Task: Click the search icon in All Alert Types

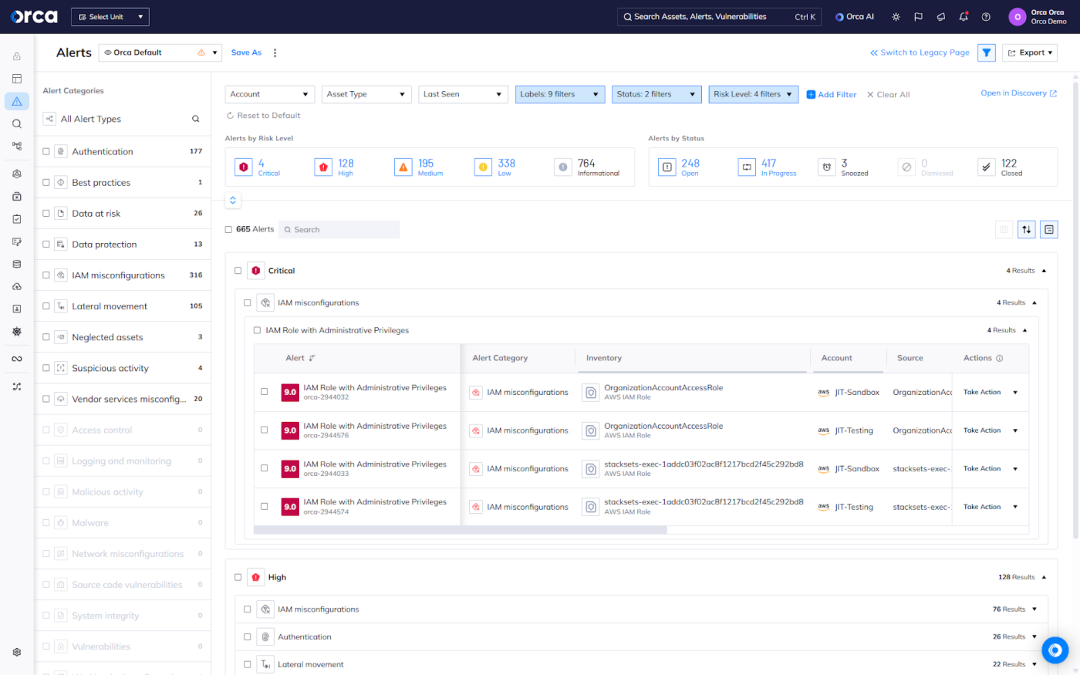Action: pyautogui.click(x=196, y=118)
